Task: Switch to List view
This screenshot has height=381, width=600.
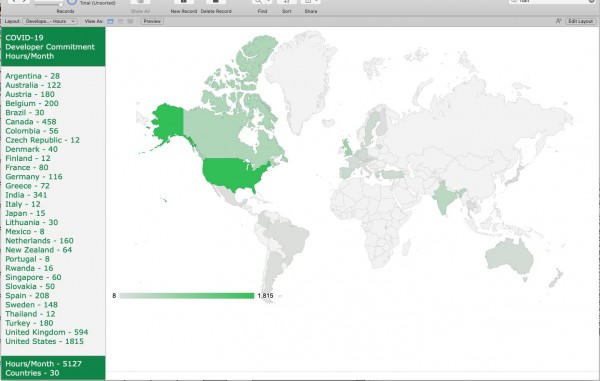Action: pyautogui.click(x=121, y=21)
